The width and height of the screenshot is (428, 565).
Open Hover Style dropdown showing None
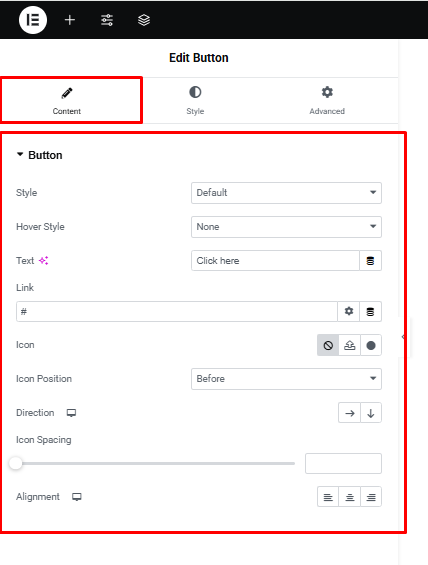[286, 227]
